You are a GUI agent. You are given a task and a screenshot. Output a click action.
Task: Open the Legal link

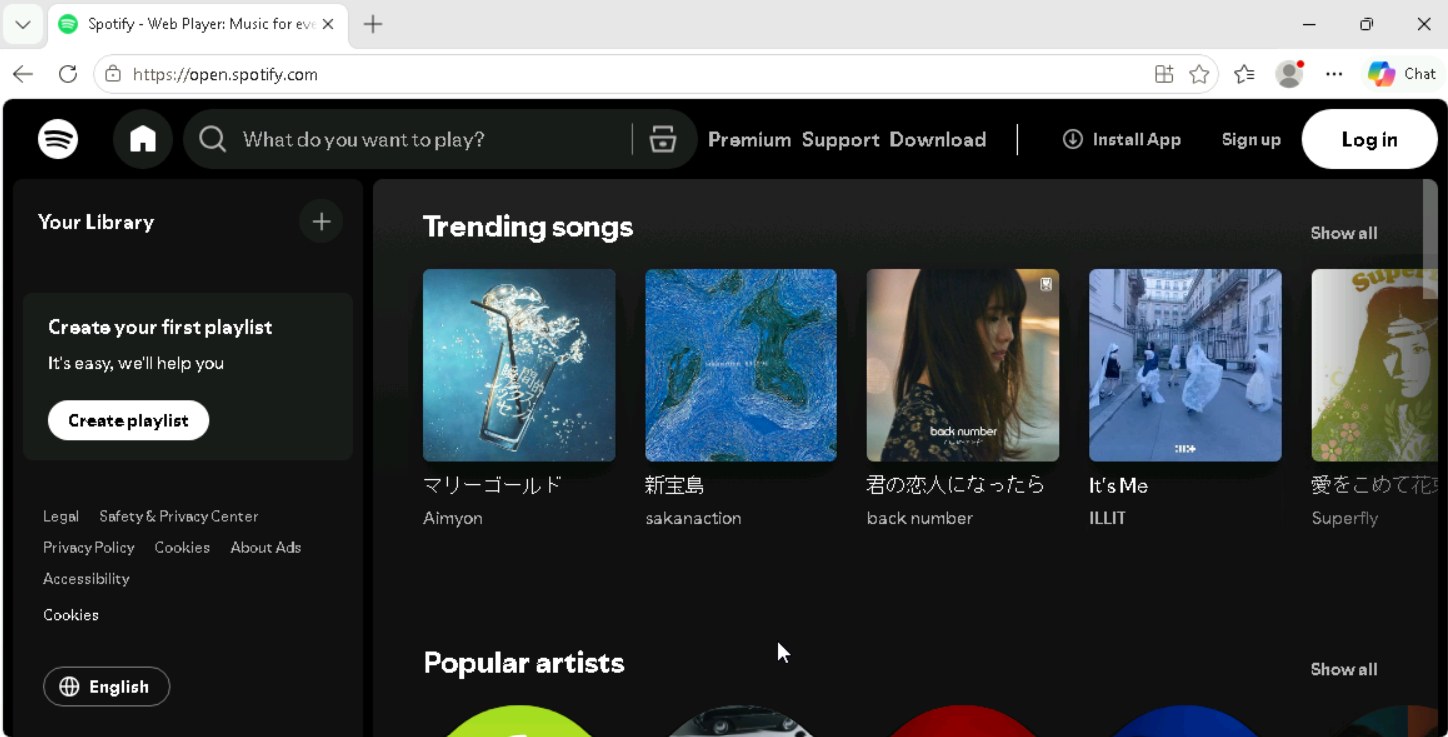tap(60, 516)
